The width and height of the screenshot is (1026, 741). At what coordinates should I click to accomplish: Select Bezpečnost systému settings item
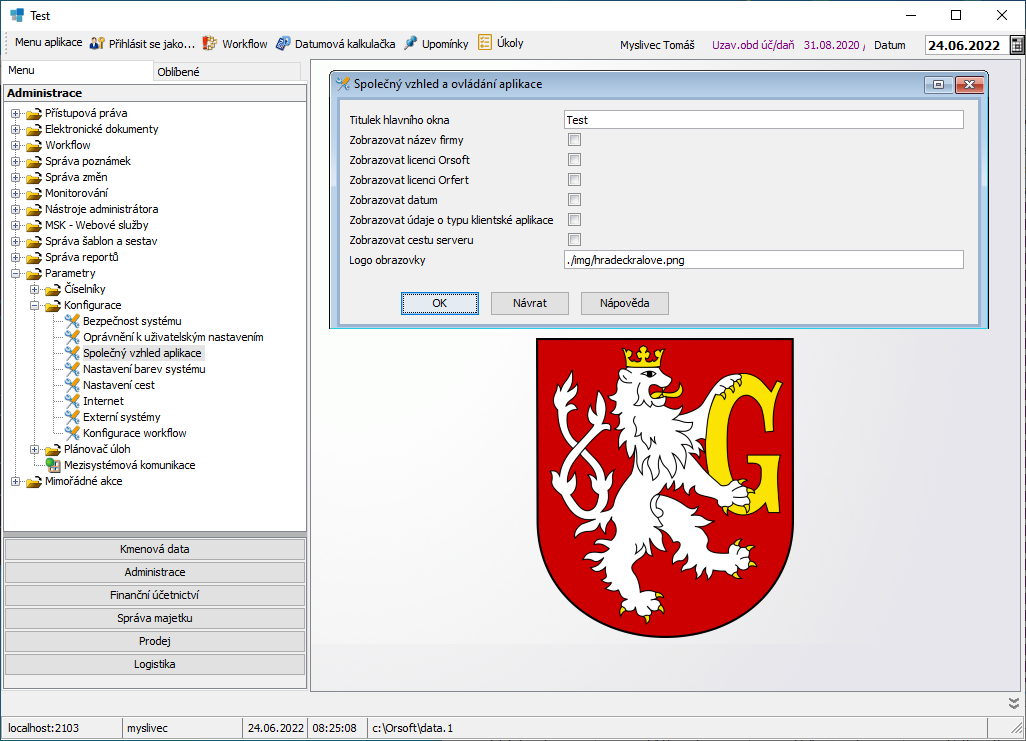[132, 321]
